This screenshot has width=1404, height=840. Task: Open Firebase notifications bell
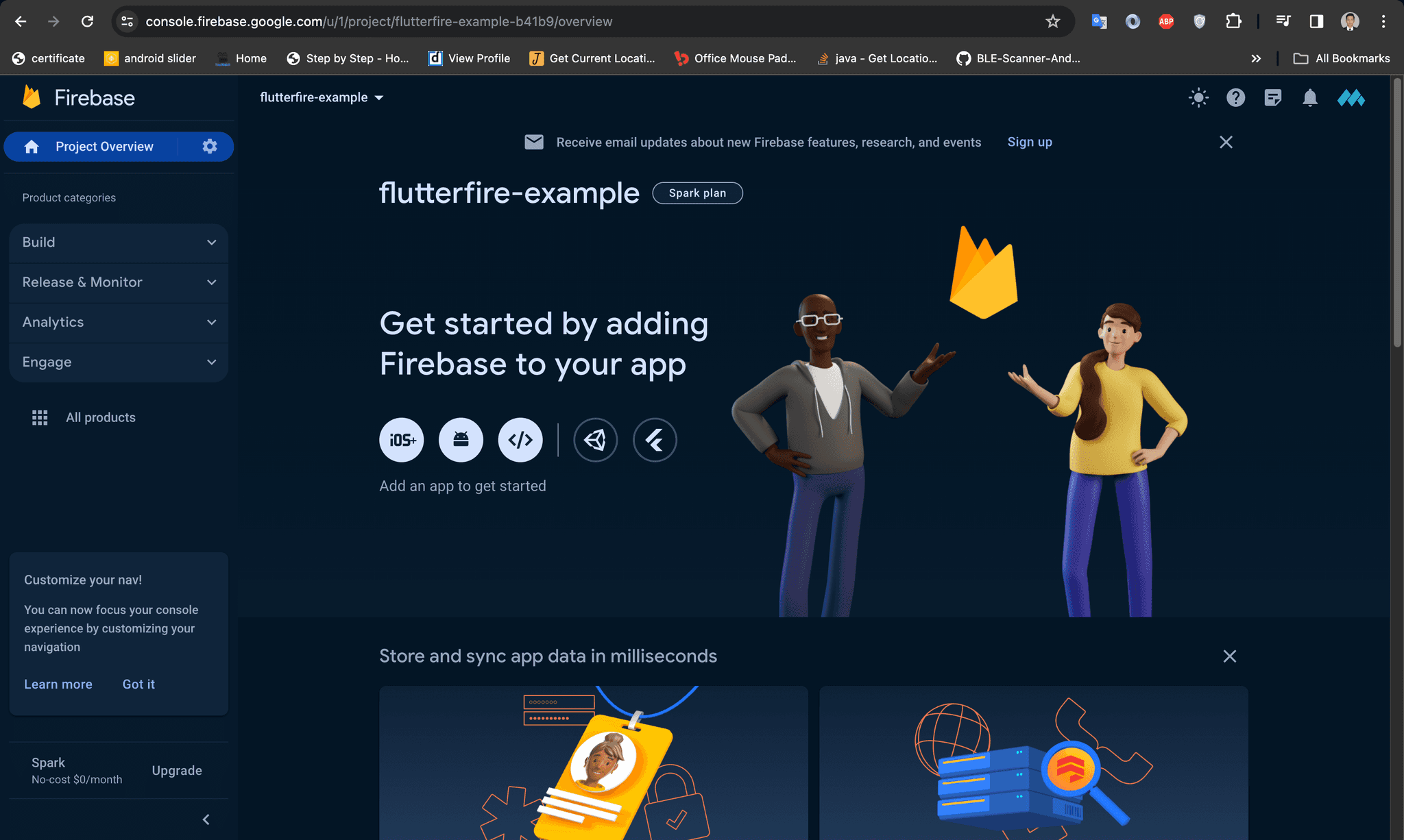pos(1310,98)
